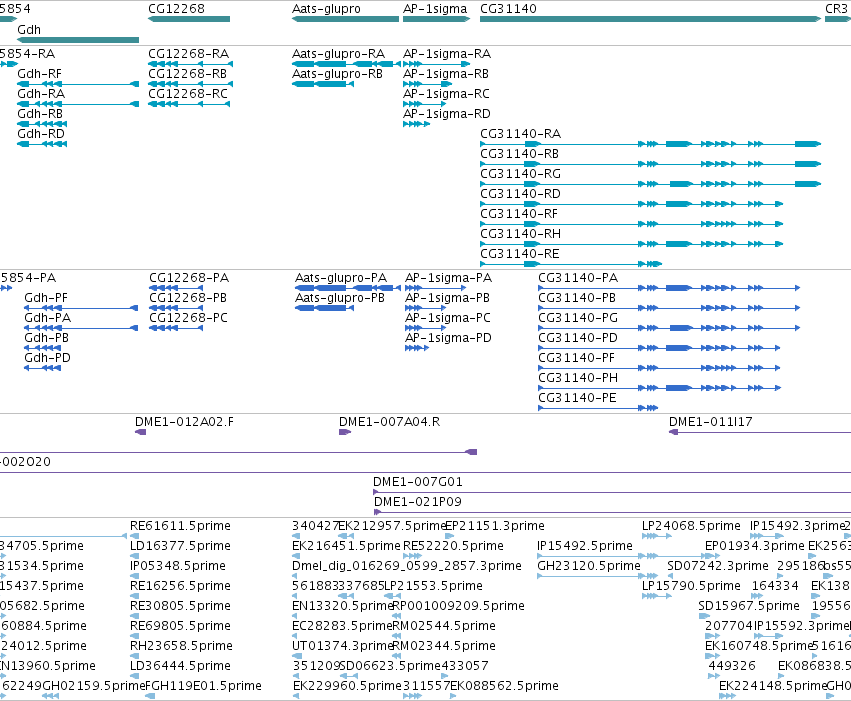Viewport: 851px width, 701px height.
Task: Click Aats-glupro-RA transcript label
Action: tap(338, 54)
